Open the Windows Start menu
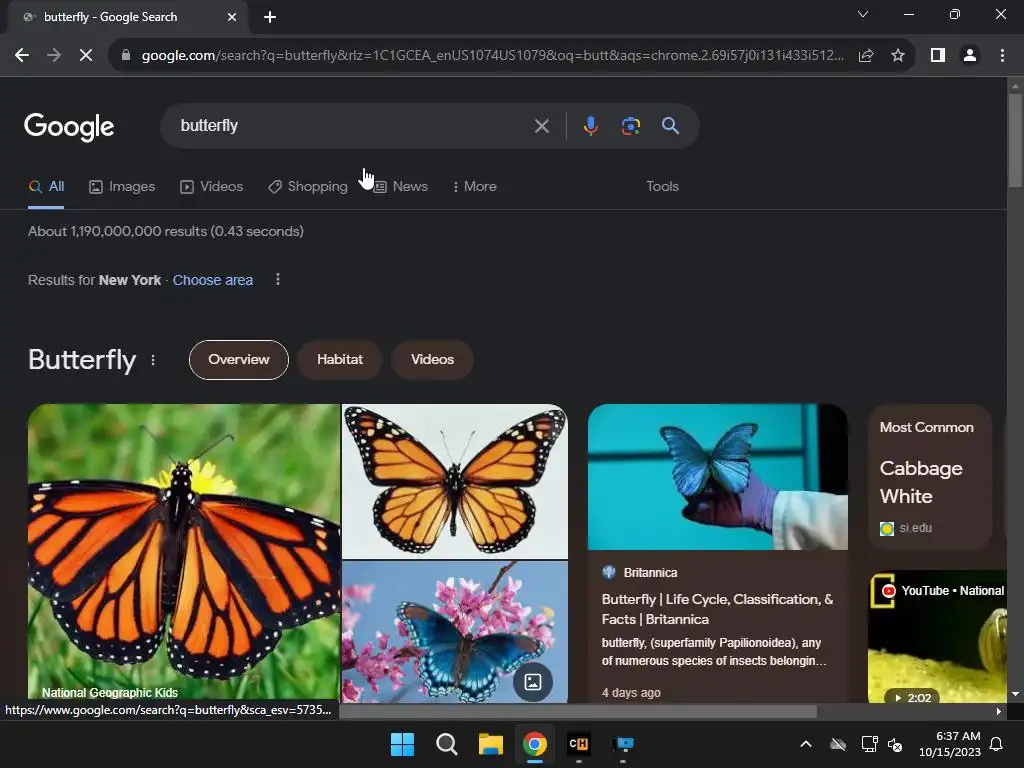This screenshot has height=768, width=1024. click(x=402, y=744)
